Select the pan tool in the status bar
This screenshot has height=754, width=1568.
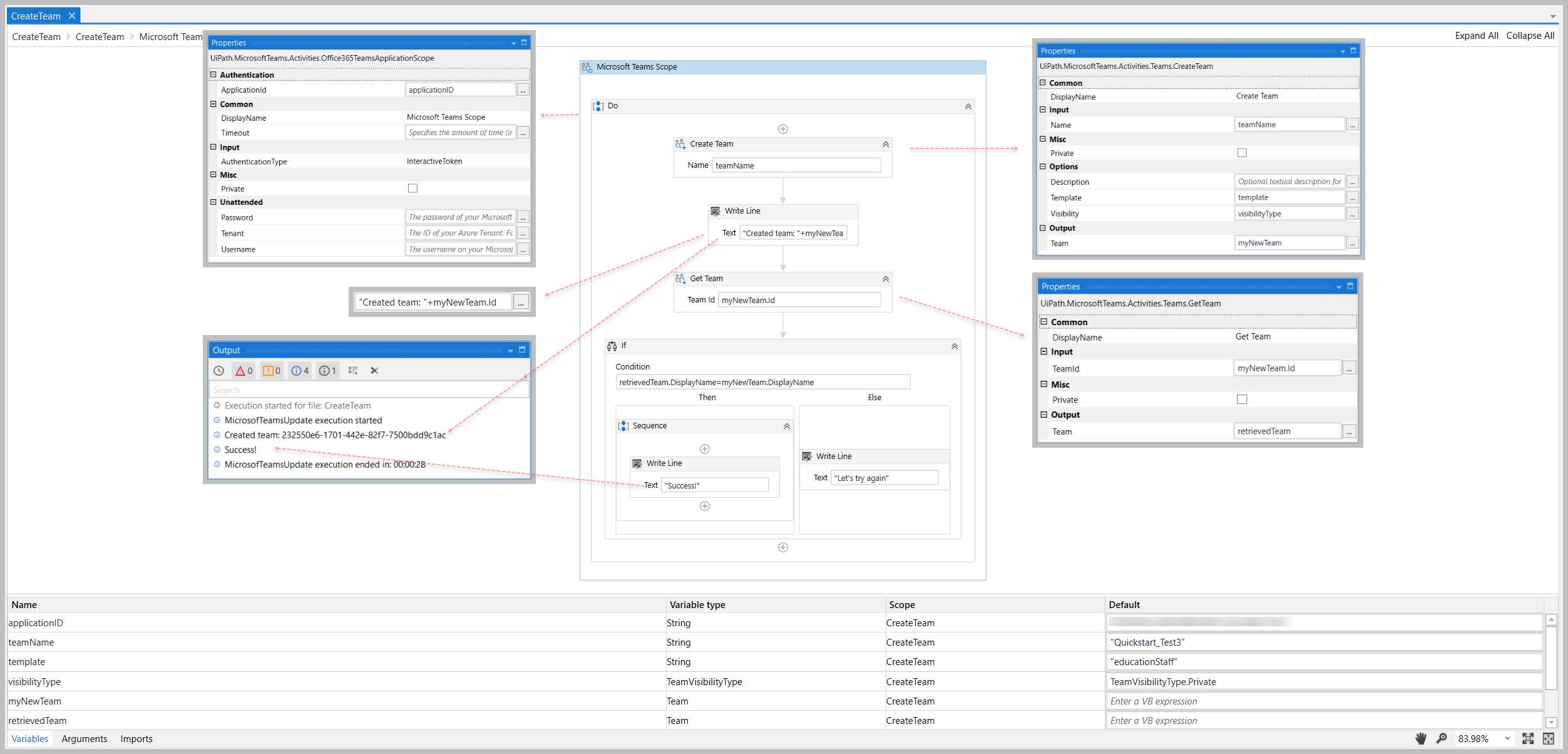click(1421, 739)
